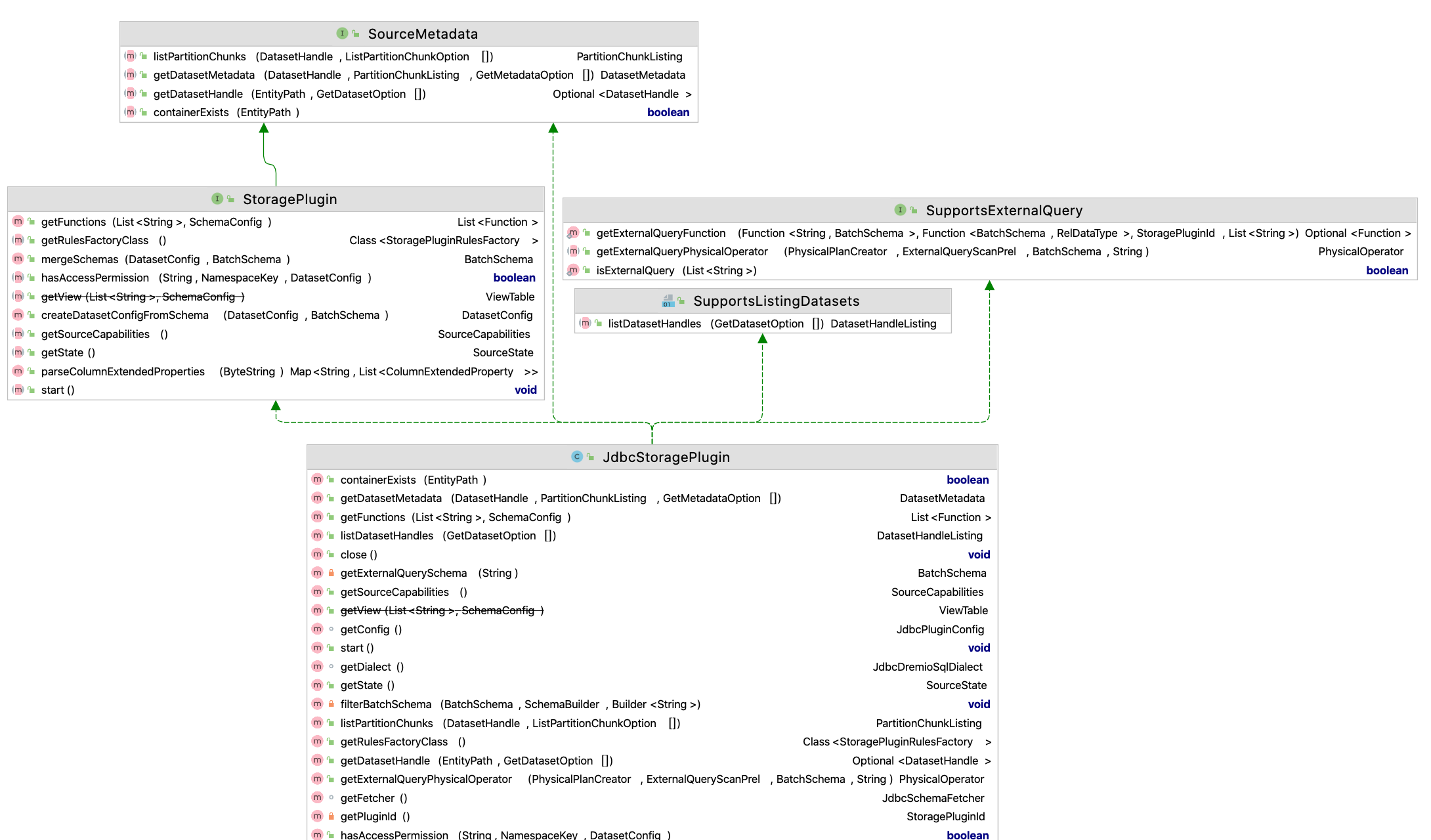
Task: Click the getRulesFactoryClass method in StoragePlugin
Action: point(276,240)
